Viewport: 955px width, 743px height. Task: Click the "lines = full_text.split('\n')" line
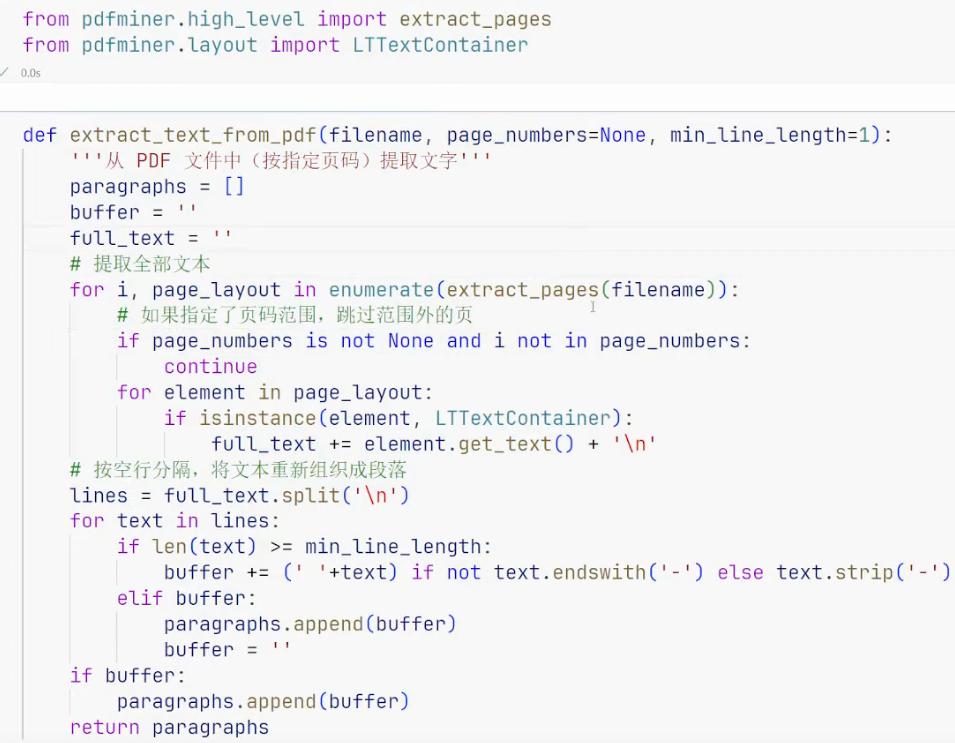[x=239, y=495]
